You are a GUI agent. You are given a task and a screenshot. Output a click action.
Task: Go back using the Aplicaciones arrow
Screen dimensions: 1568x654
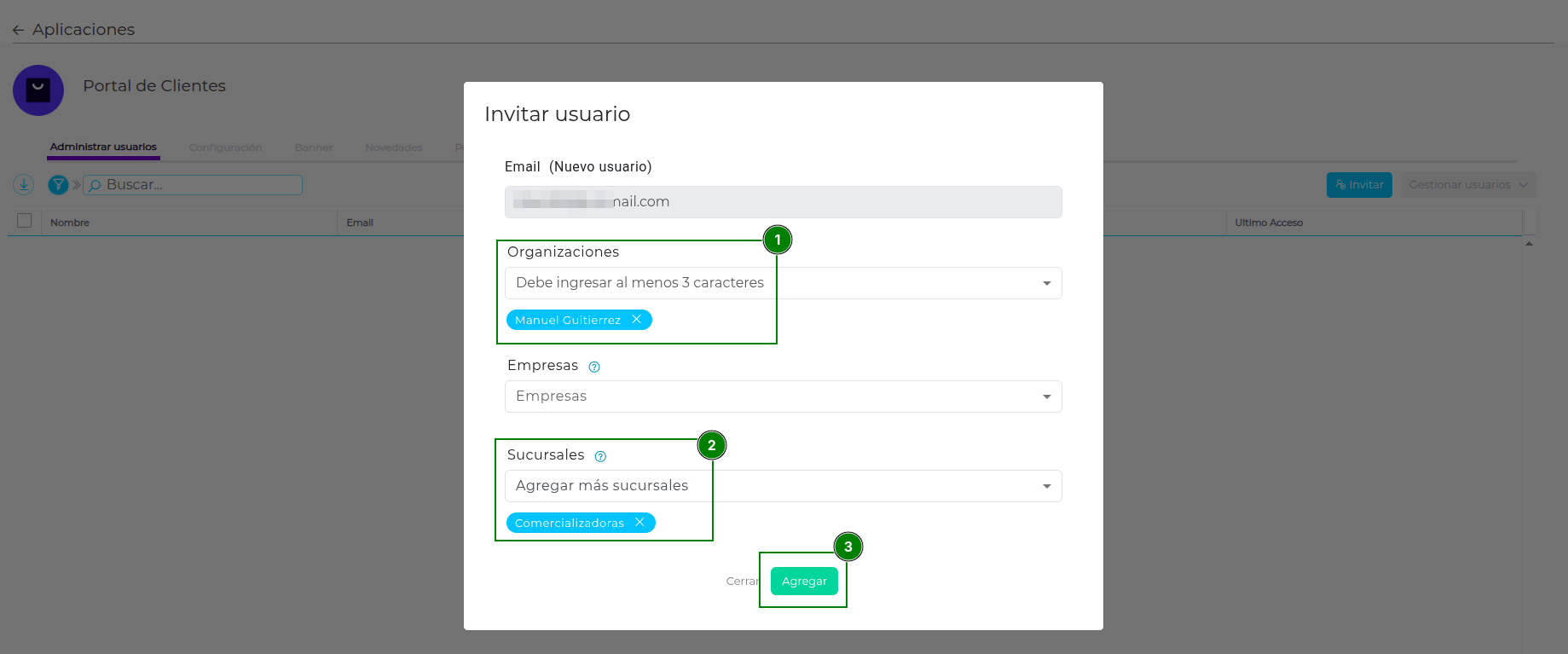19,30
